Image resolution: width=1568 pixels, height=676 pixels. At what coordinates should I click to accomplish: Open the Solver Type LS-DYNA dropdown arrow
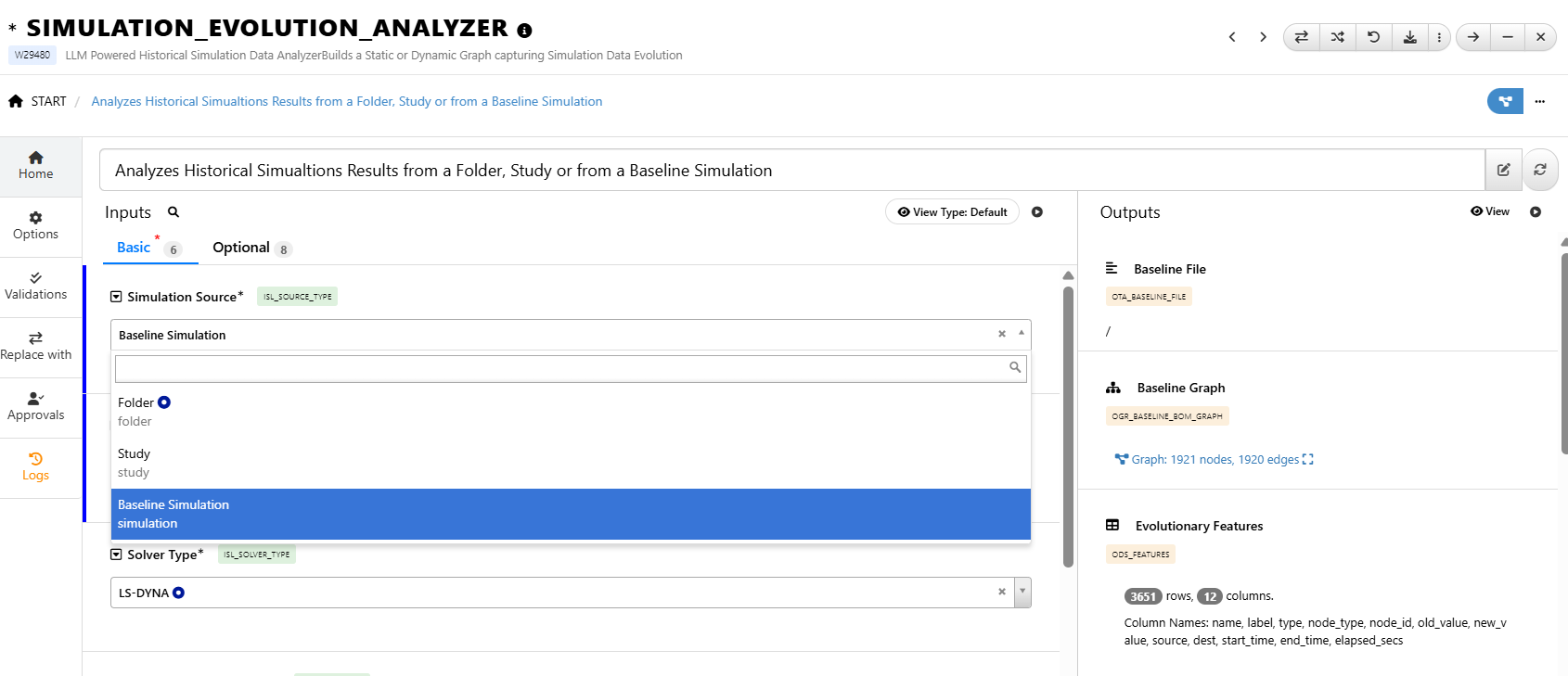1022,592
